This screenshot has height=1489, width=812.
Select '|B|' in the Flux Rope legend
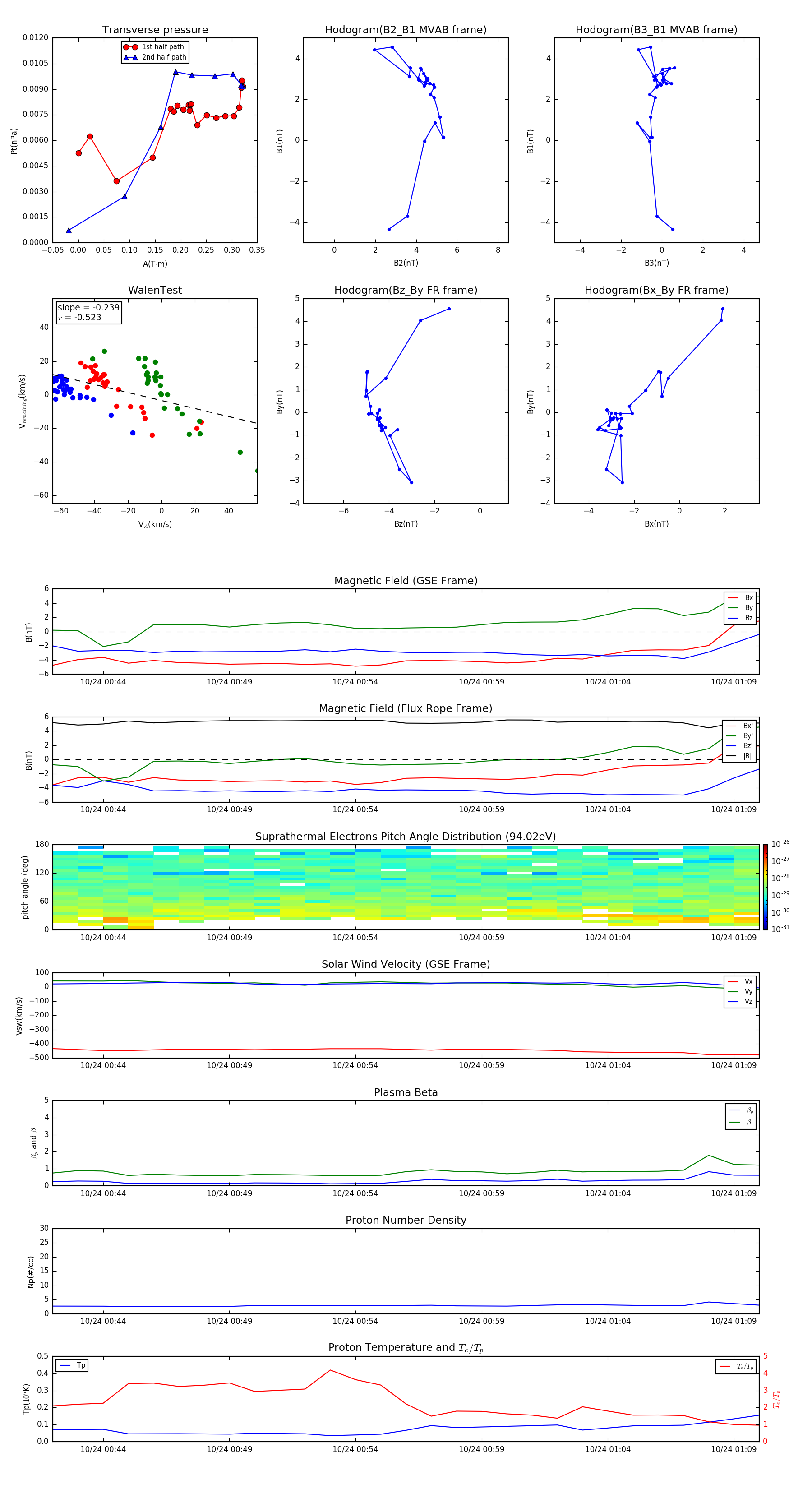pos(740,756)
